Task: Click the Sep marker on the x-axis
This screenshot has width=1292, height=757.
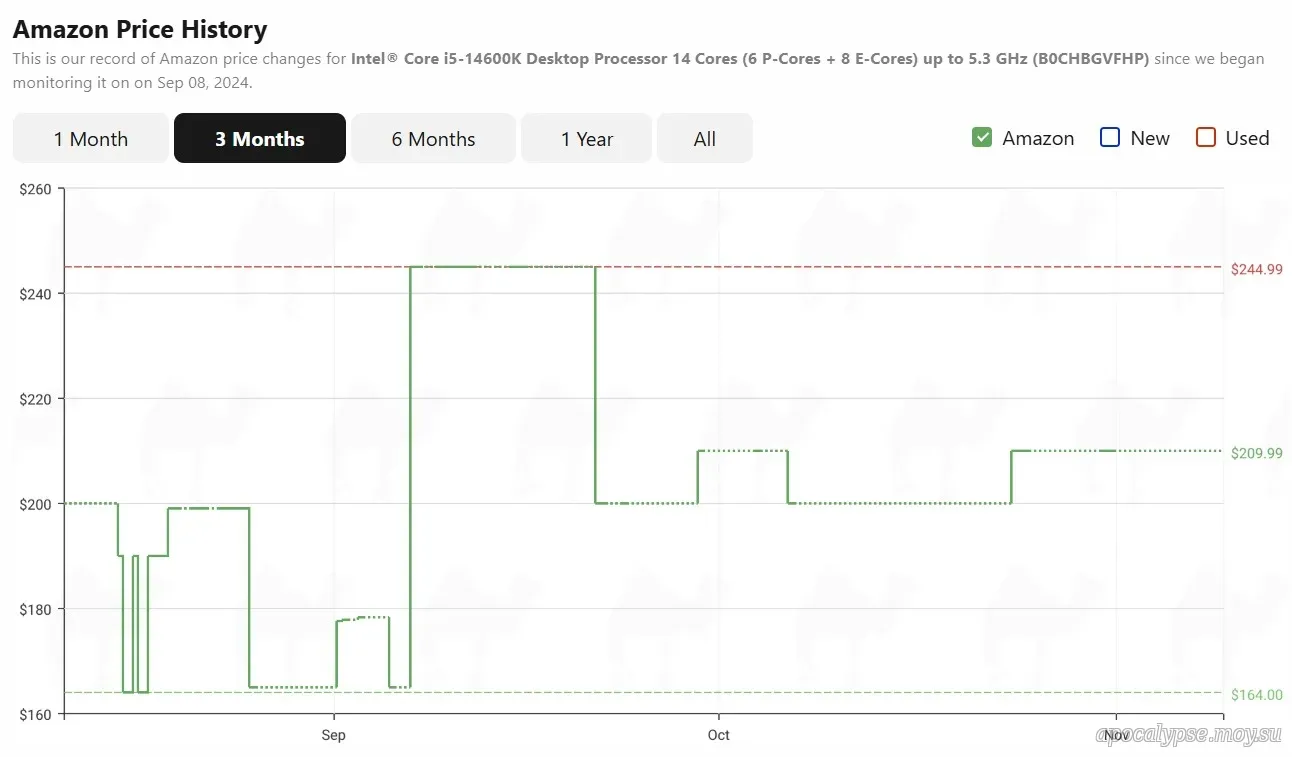Action: pos(333,735)
